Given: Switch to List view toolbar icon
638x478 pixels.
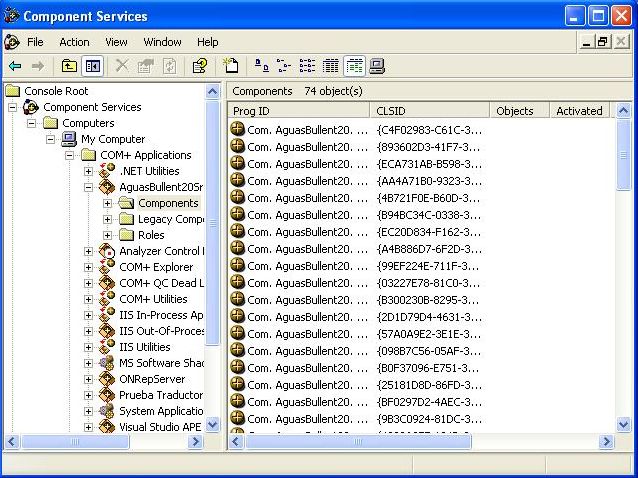Looking at the screenshot, I should (x=307, y=66).
